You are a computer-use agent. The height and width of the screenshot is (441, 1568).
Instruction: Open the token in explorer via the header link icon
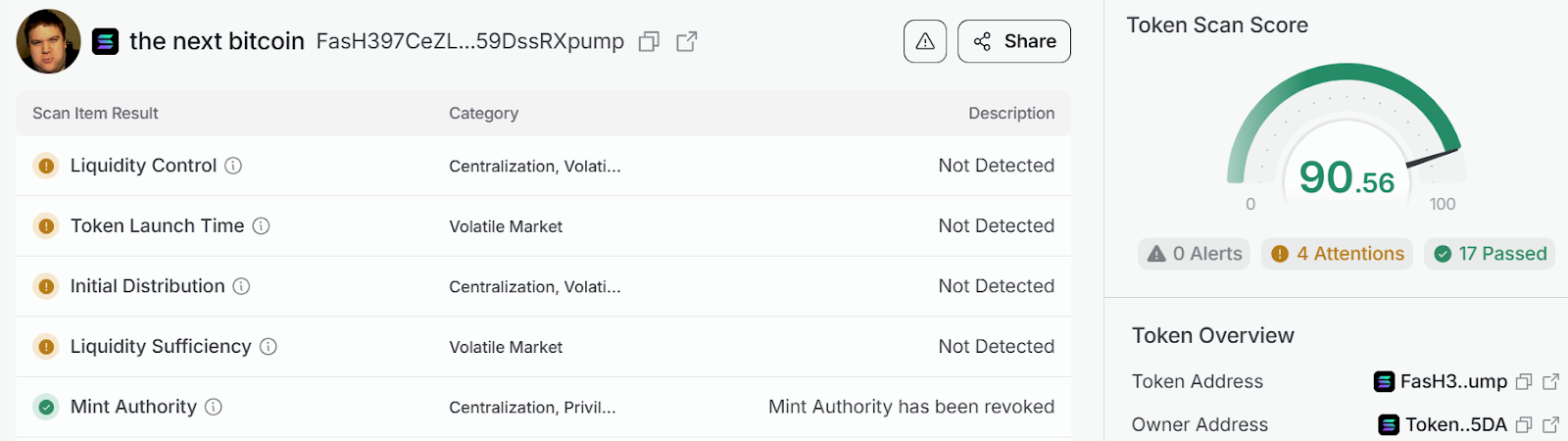[x=687, y=41]
